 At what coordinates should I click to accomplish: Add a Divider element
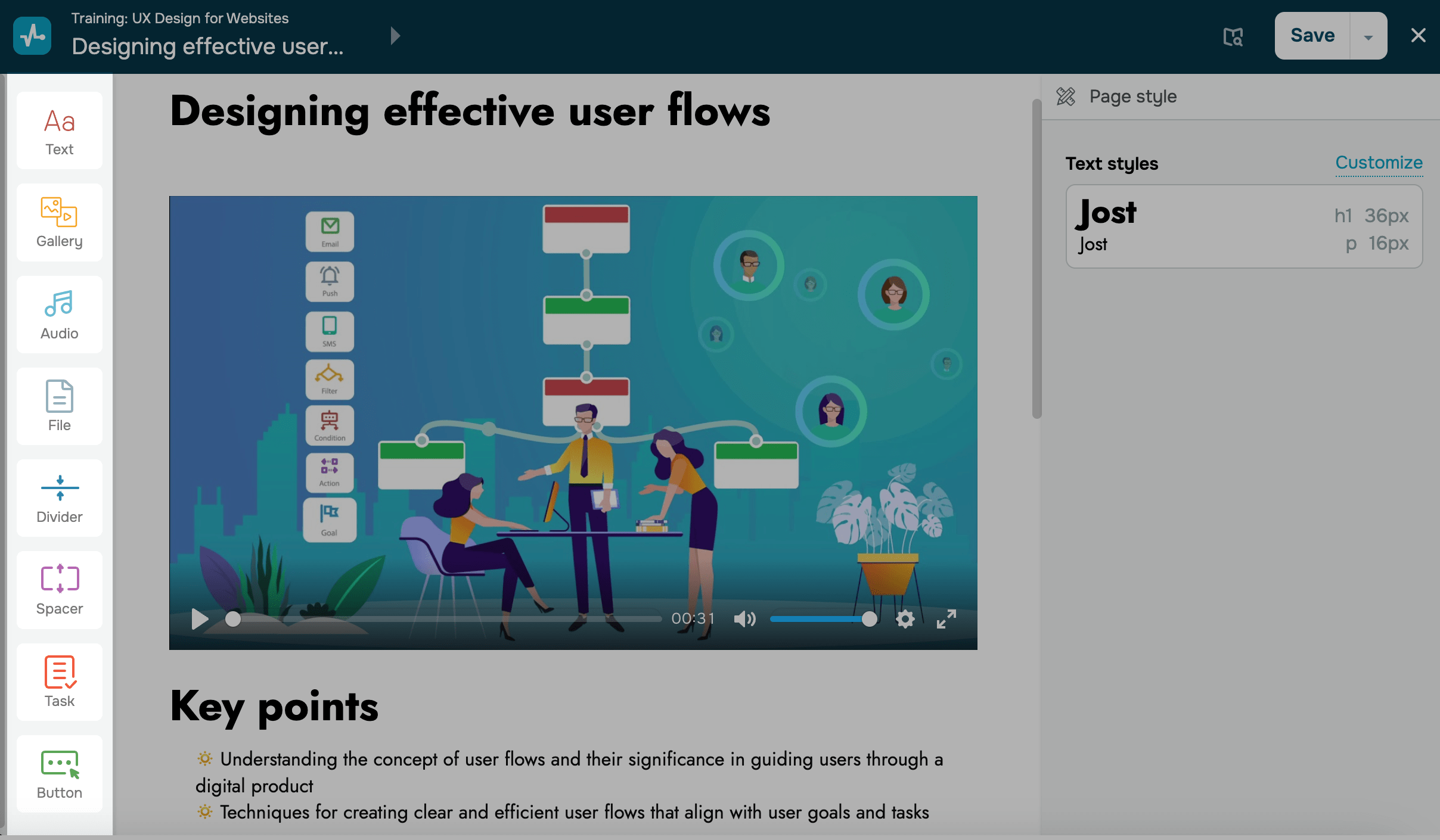pos(60,498)
